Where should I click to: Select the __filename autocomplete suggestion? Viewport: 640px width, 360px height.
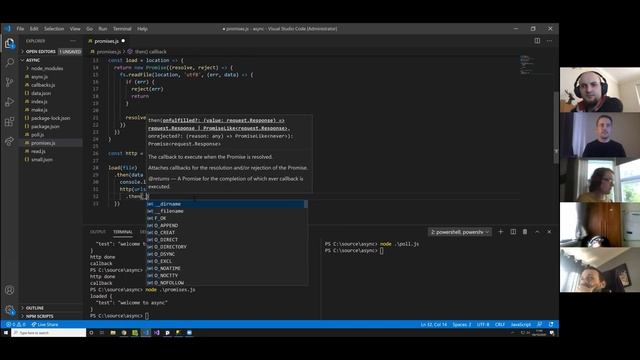[x=225, y=211]
